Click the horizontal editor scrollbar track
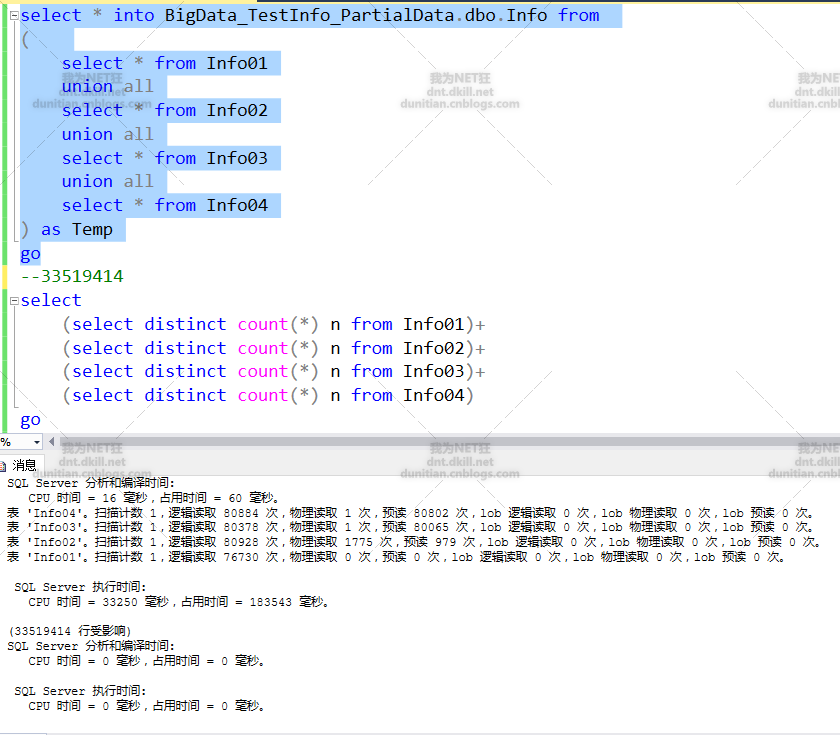 click(449, 441)
